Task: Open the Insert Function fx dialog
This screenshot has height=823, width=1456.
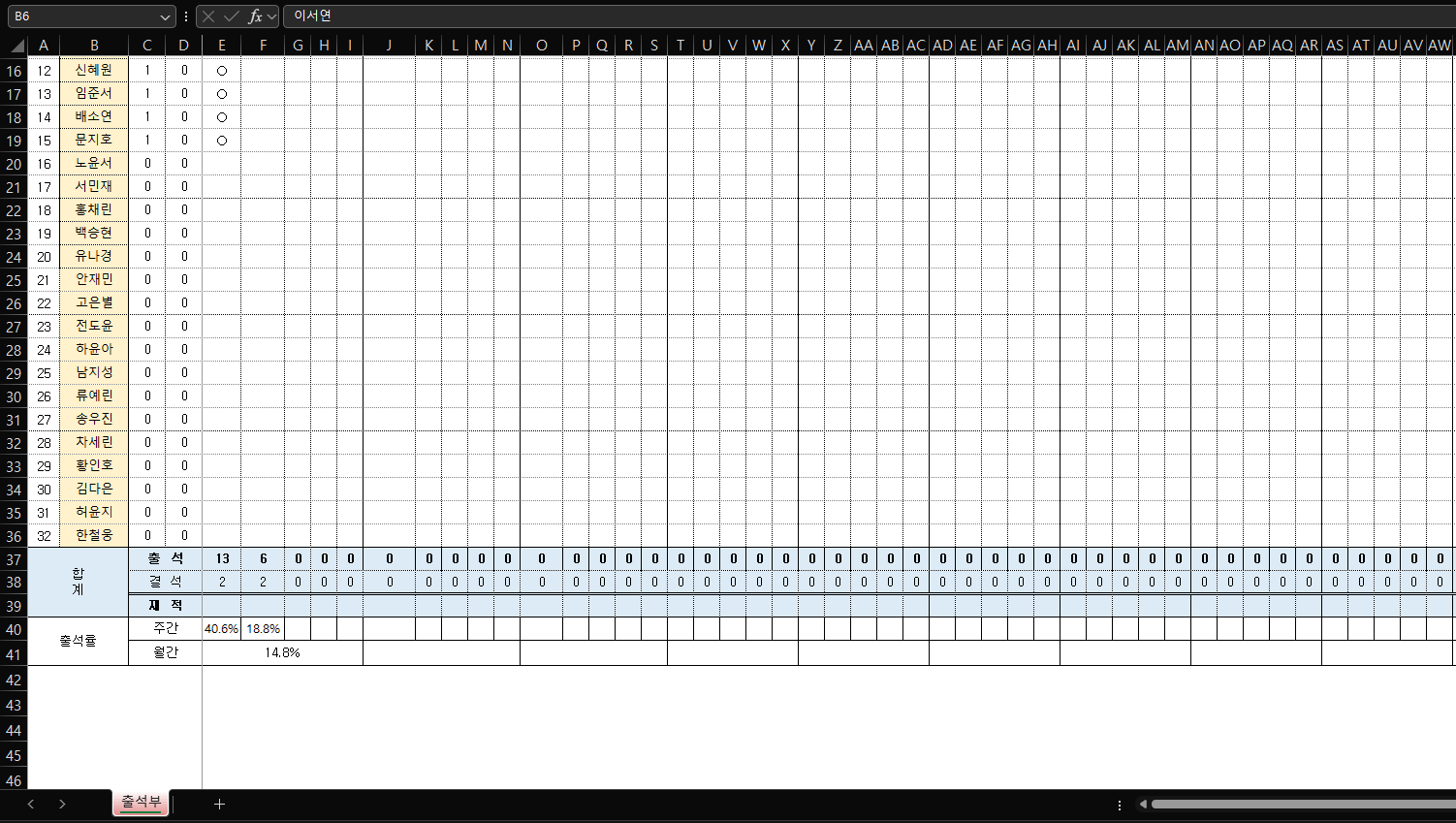Action: [x=254, y=16]
